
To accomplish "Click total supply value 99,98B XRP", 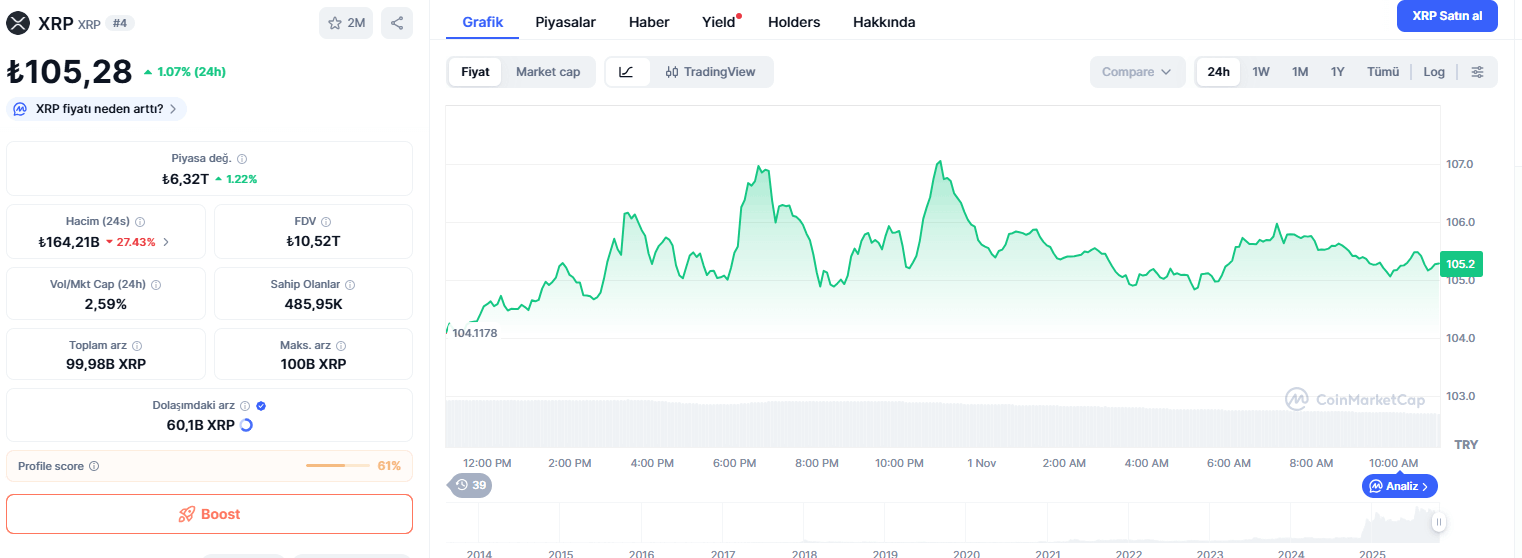I will pyautogui.click(x=106, y=364).
